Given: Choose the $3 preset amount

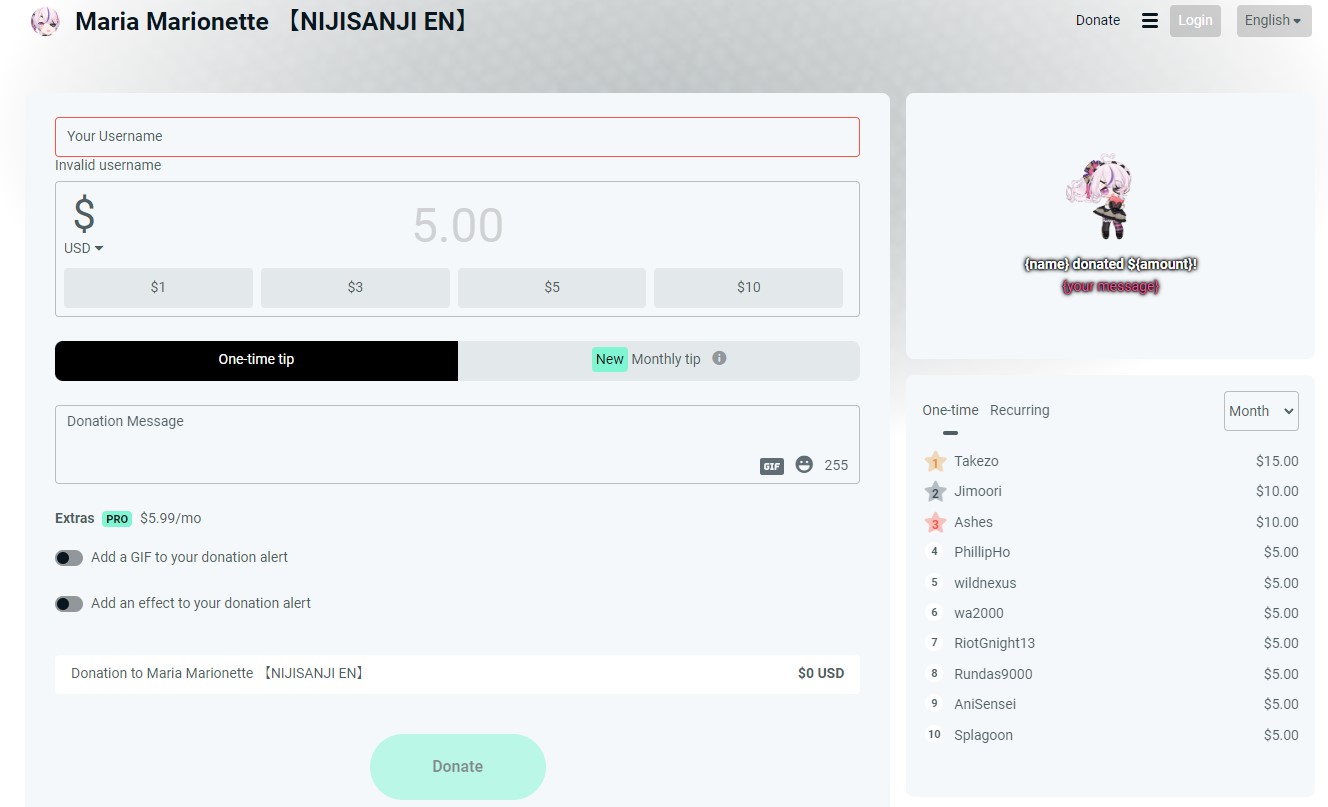Looking at the screenshot, I should point(355,287).
